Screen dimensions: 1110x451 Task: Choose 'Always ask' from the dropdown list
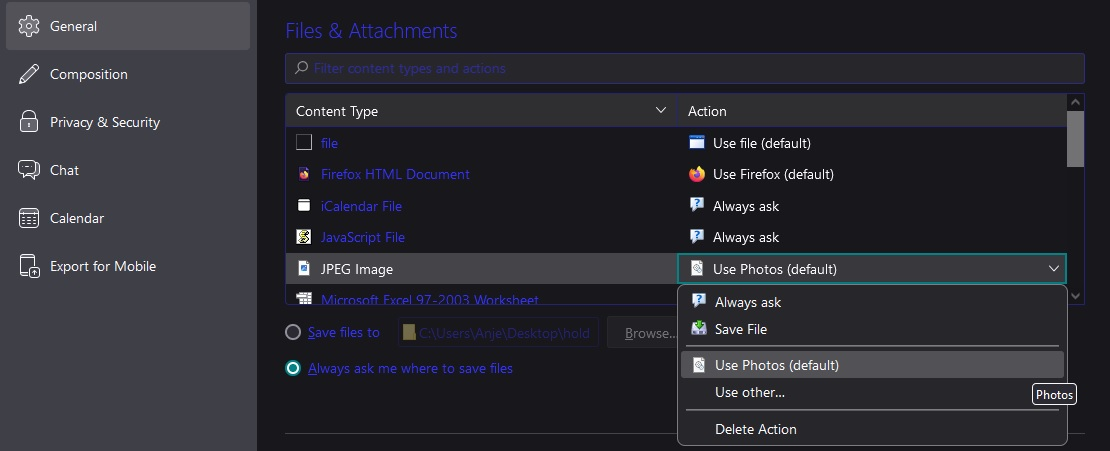(x=748, y=302)
